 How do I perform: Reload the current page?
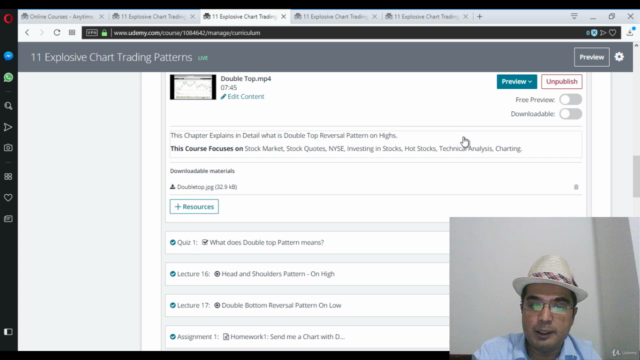(x=57, y=33)
